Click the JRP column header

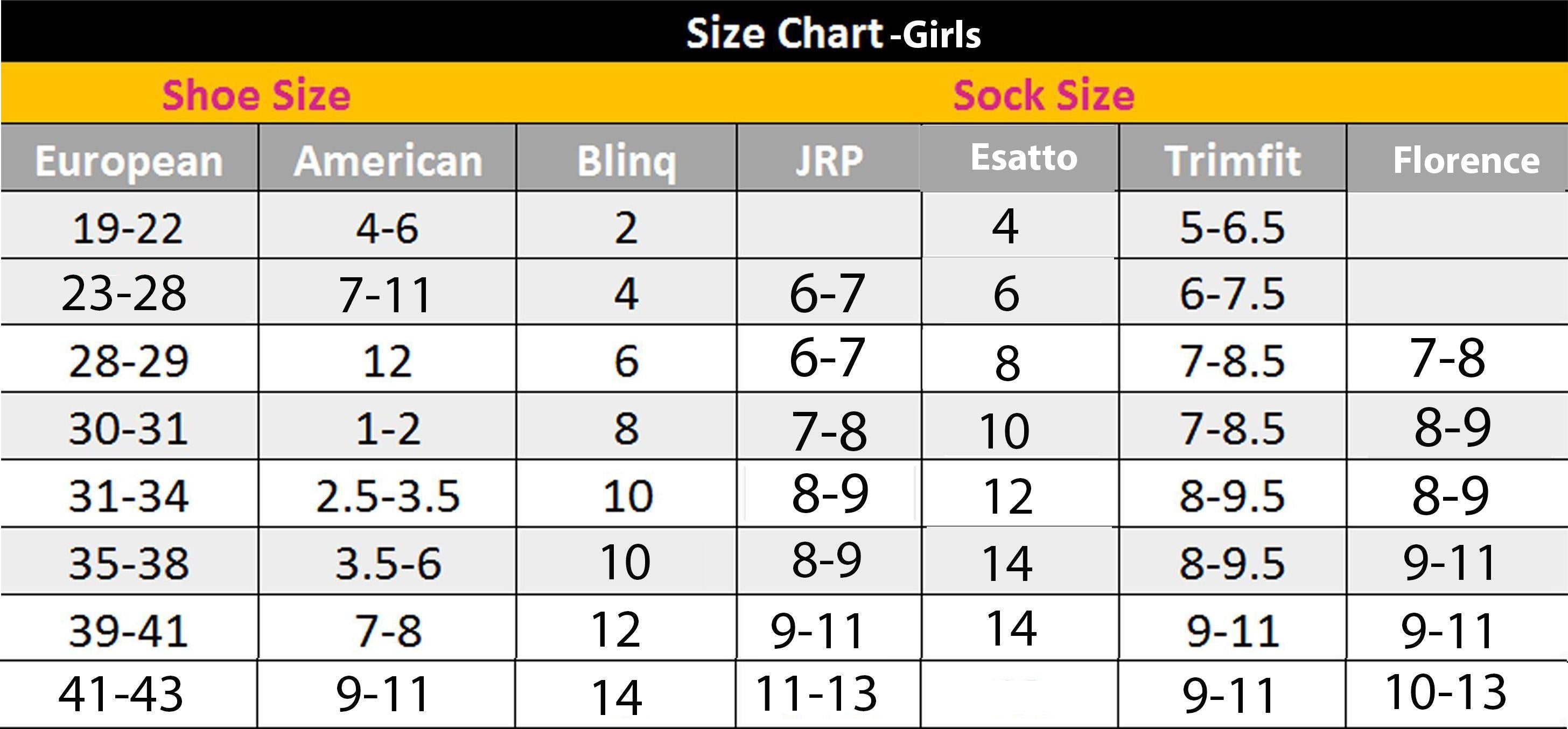point(829,160)
